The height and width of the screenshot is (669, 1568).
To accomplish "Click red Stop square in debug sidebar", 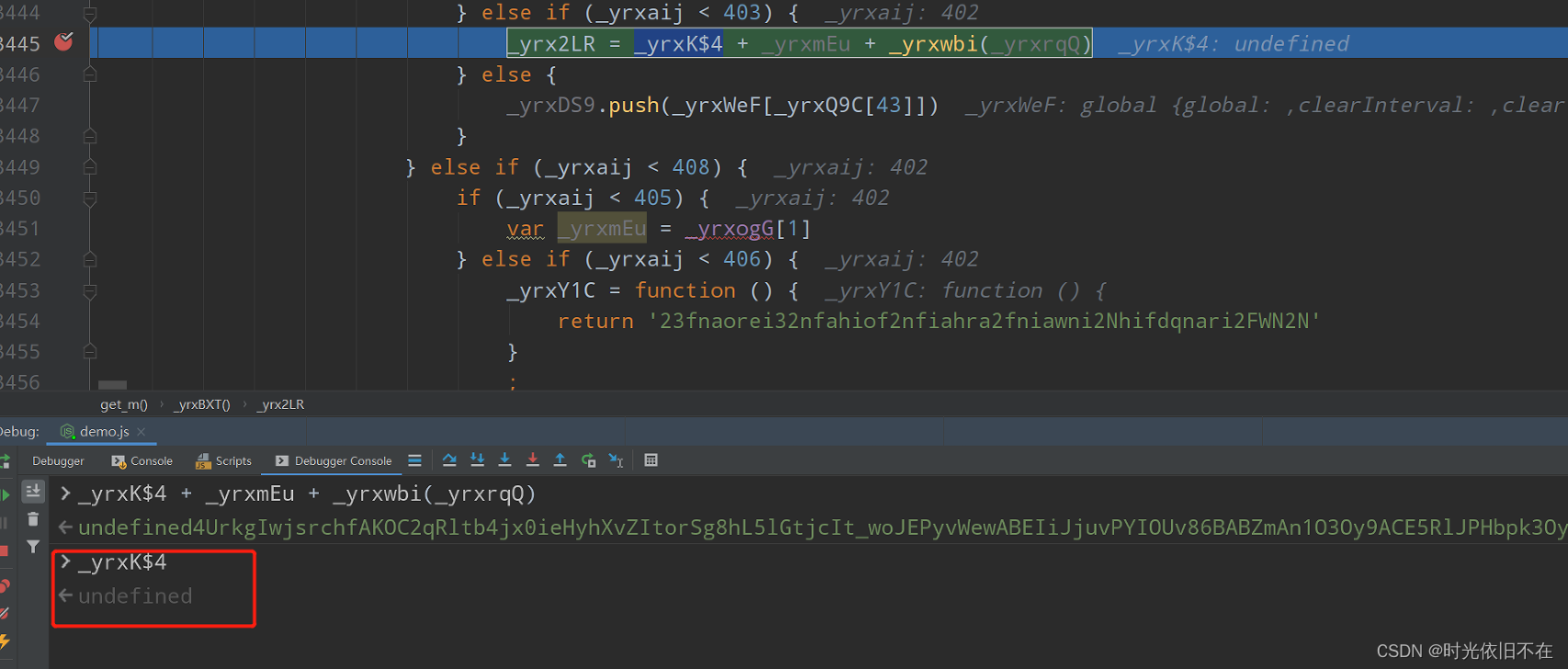I will 4,550.
